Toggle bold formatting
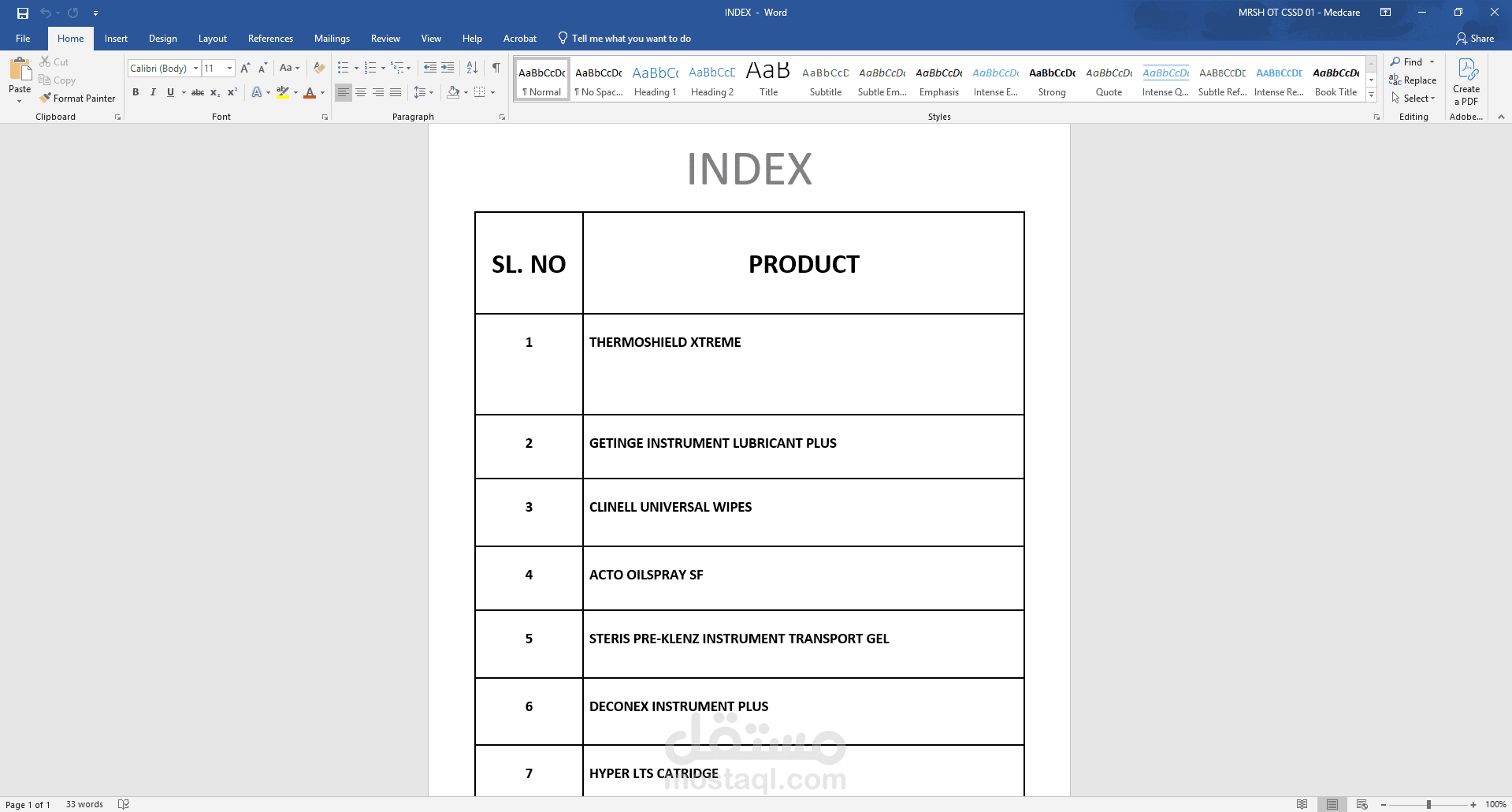 (136, 92)
